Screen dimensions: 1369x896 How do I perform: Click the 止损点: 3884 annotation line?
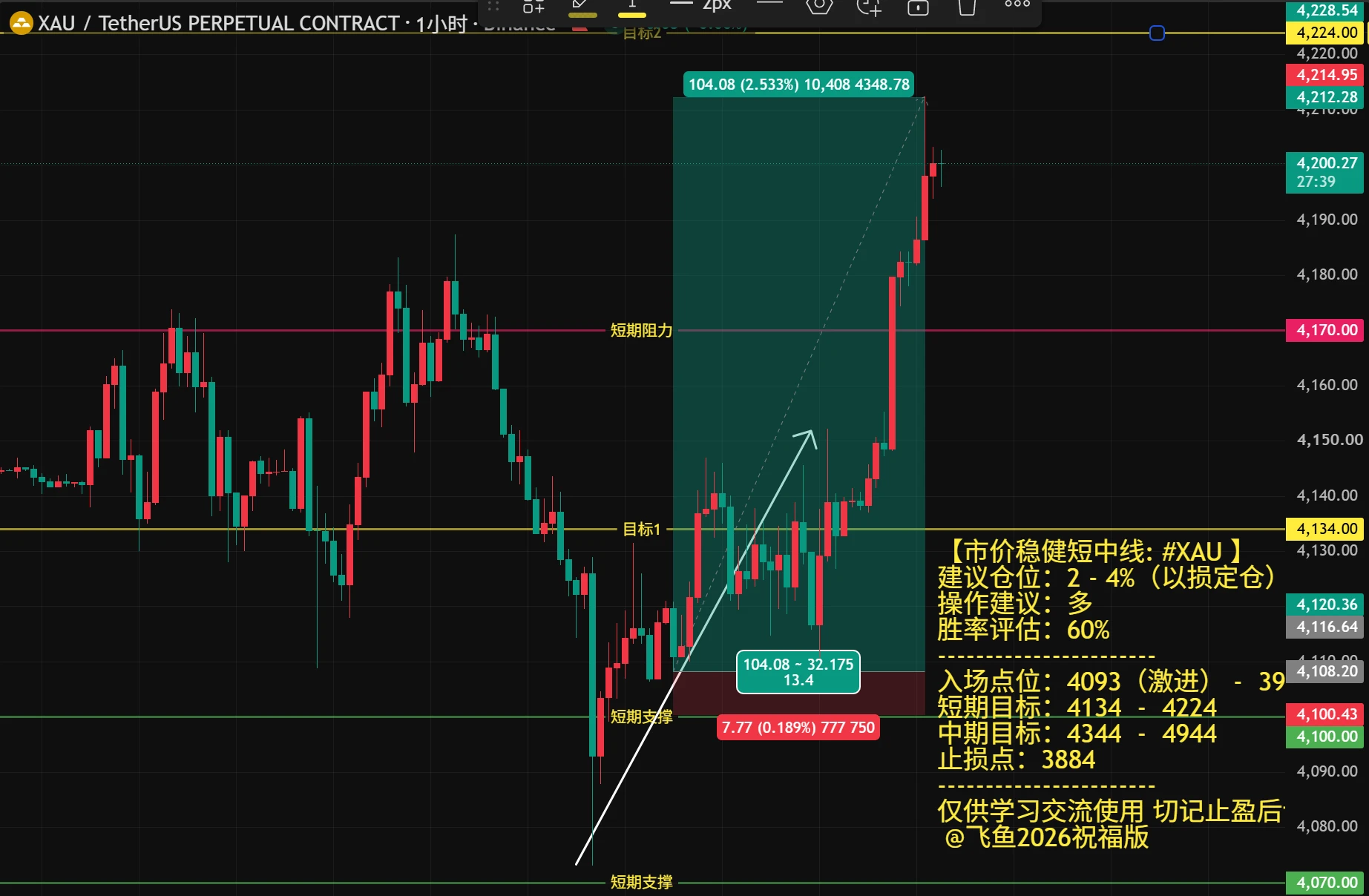pos(1017,760)
